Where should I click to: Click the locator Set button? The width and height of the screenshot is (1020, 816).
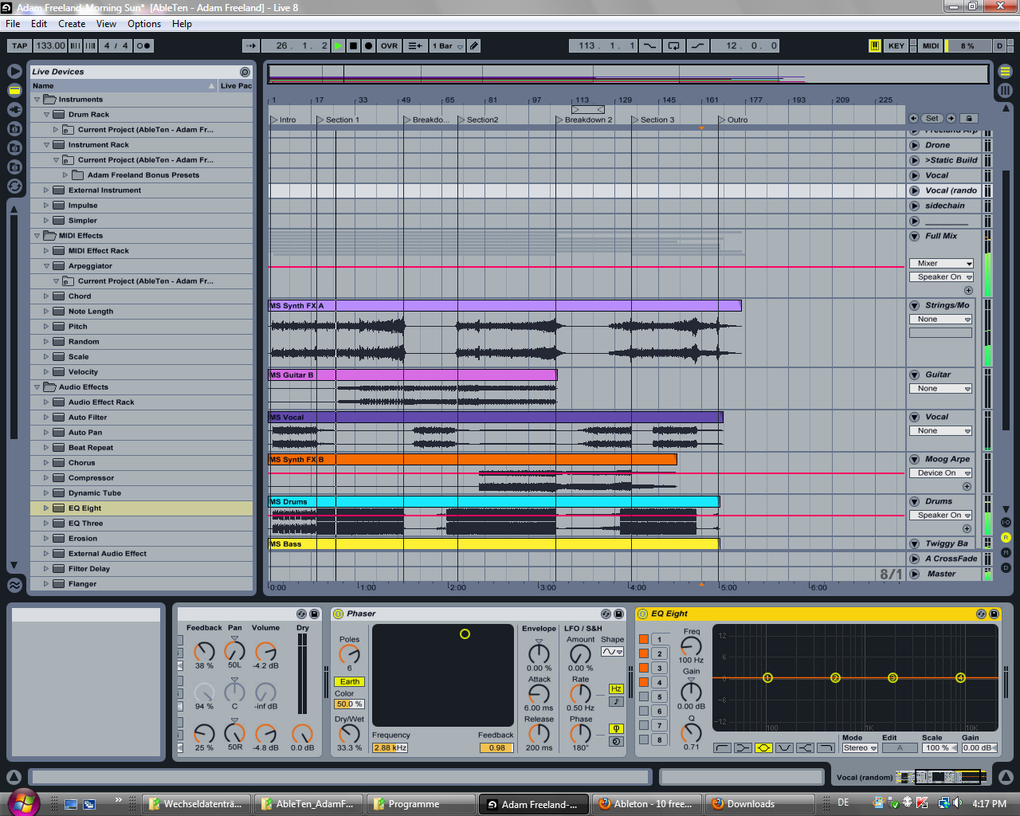coord(932,118)
